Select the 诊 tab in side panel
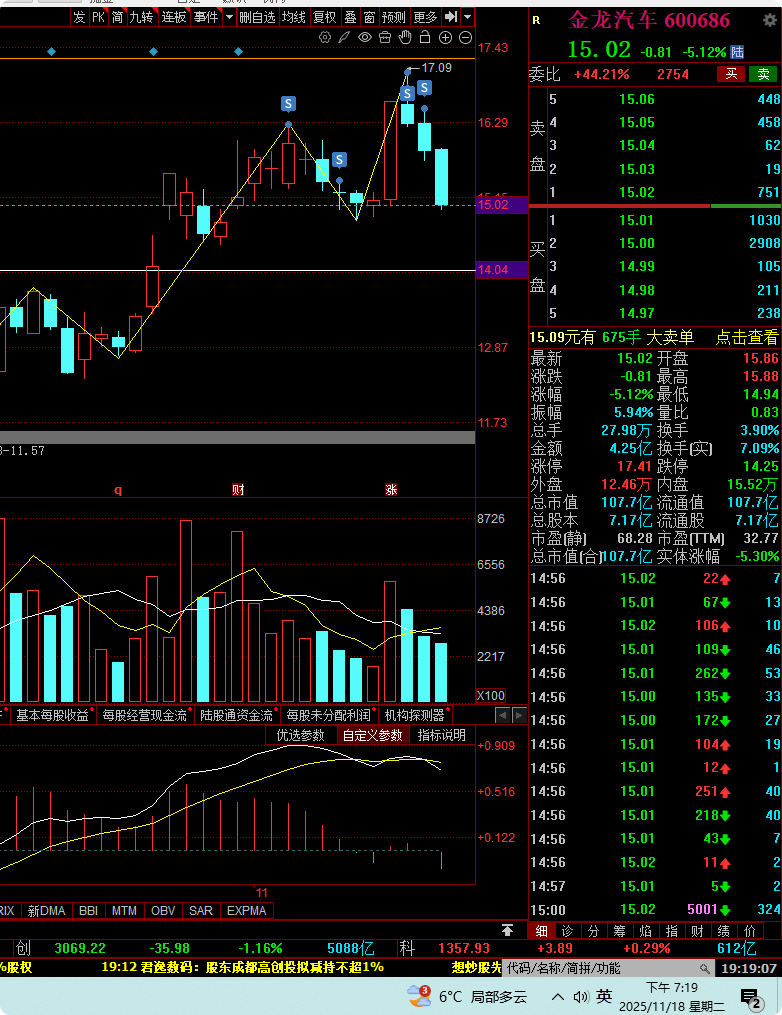This screenshot has width=782, height=1015. (567, 931)
